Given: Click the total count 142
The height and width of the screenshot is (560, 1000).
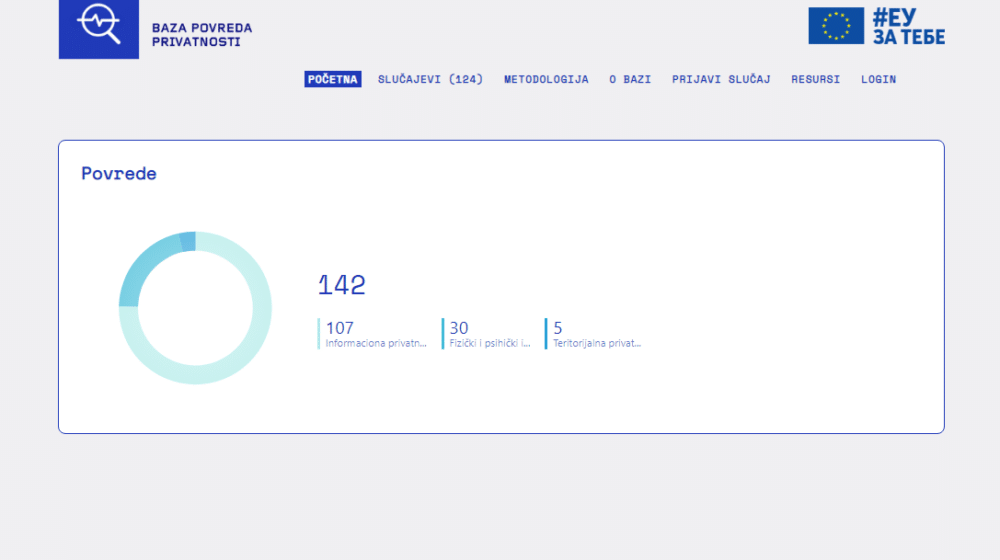Looking at the screenshot, I should click(342, 285).
